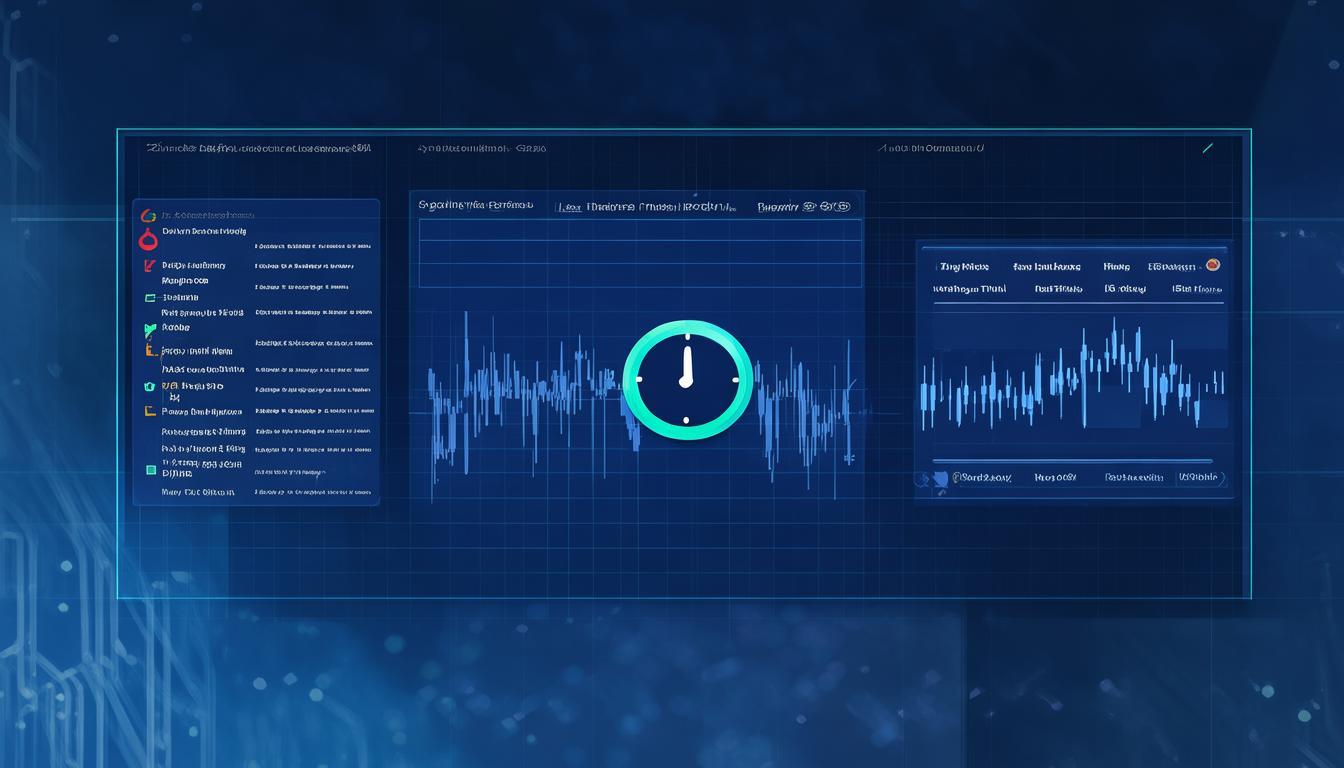
Task: Click the rightmost pill button in right panel footer
Action: pyautogui.click(x=1198, y=478)
